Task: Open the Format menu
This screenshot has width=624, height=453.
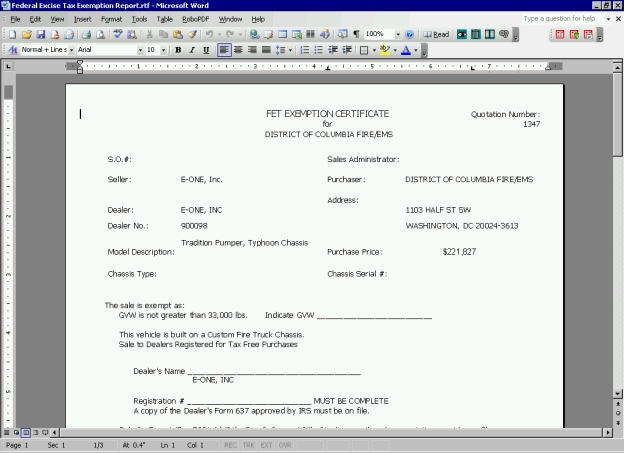Action: click(111, 19)
